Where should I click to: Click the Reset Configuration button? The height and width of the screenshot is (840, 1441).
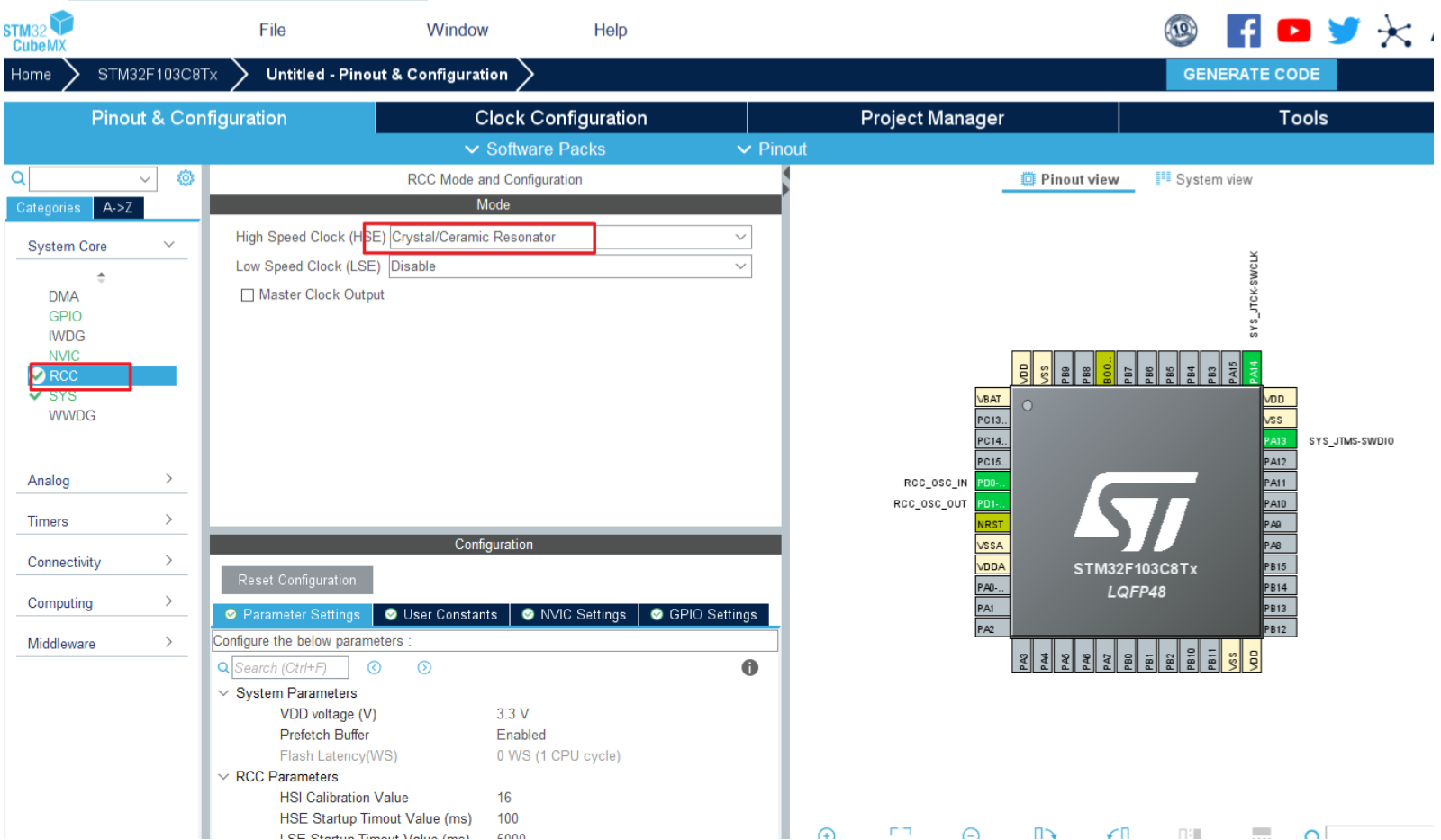[297, 580]
